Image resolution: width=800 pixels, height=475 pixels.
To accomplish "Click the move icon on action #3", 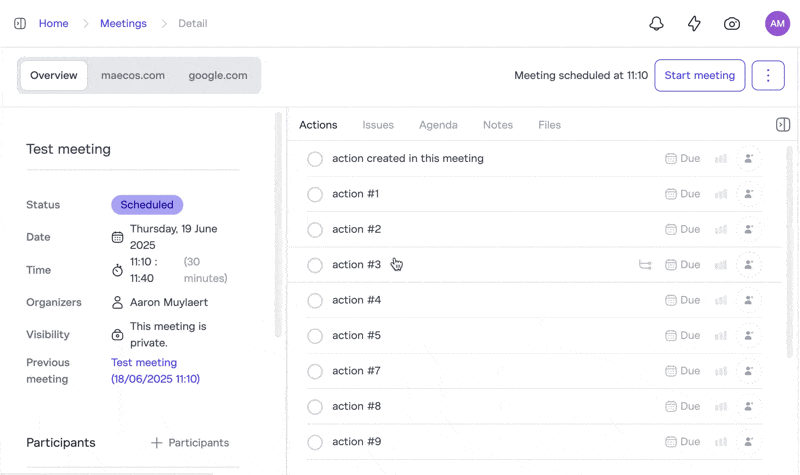I will click(x=645, y=265).
